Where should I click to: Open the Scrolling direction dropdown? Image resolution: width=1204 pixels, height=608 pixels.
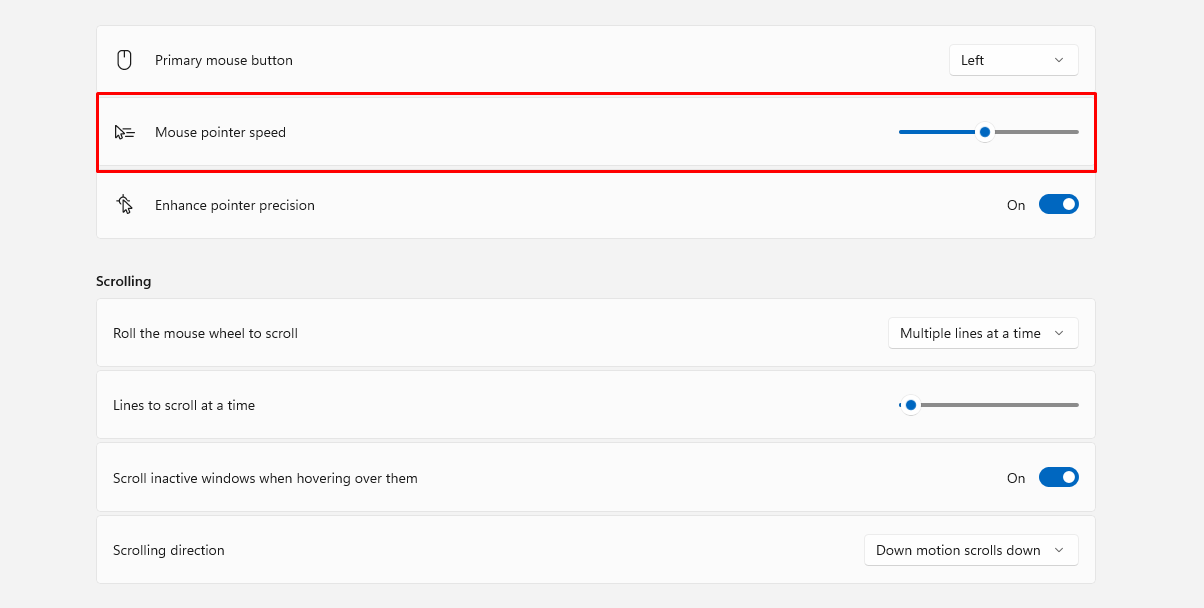coord(971,550)
